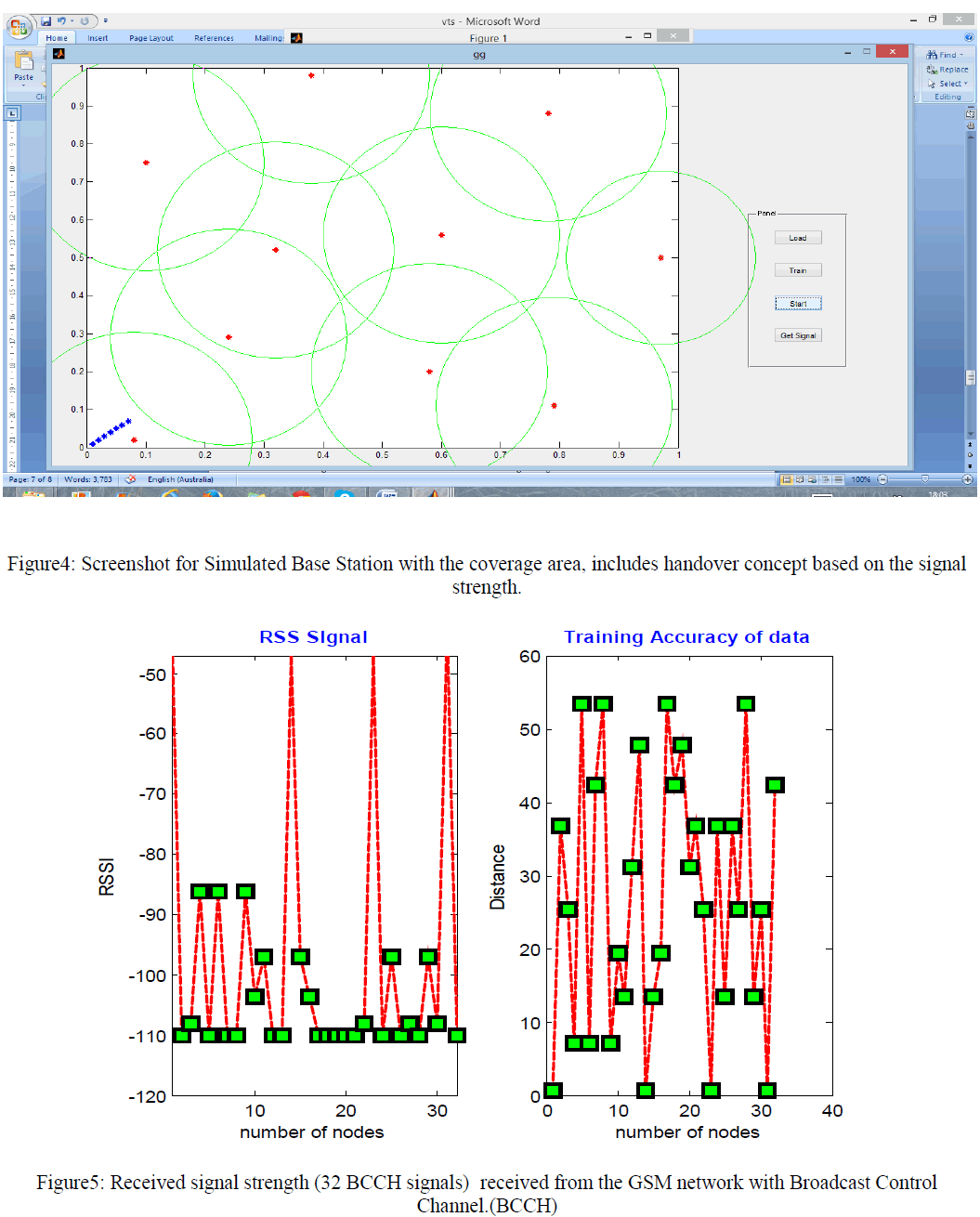Click the Words: 3,783 count in status bar
The image size is (980, 1217).
87,479
